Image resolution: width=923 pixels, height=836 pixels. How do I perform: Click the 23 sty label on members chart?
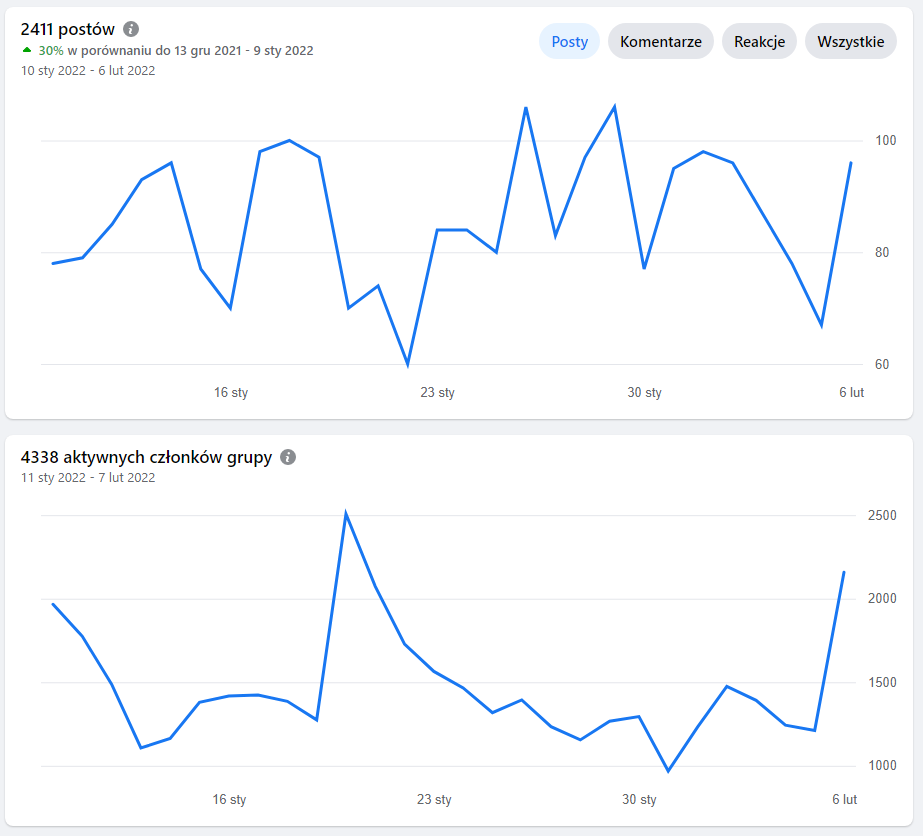point(434,799)
